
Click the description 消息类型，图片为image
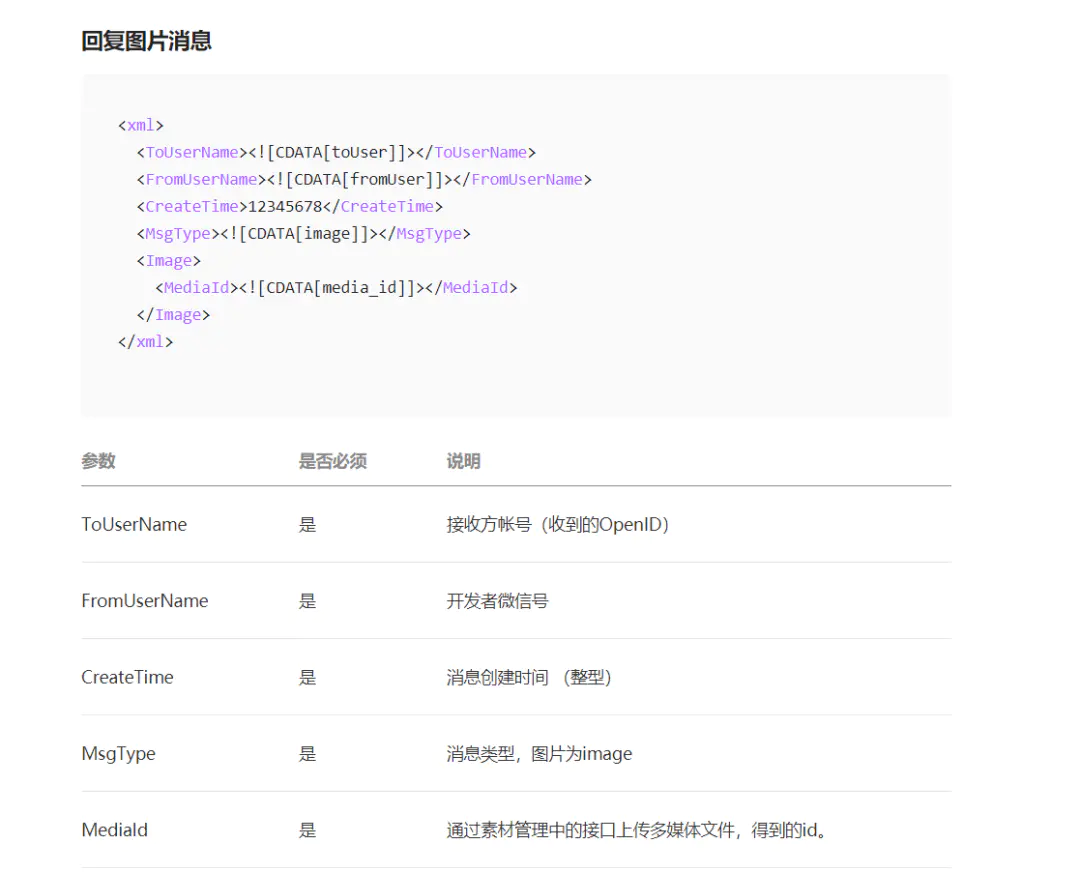(x=539, y=754)
